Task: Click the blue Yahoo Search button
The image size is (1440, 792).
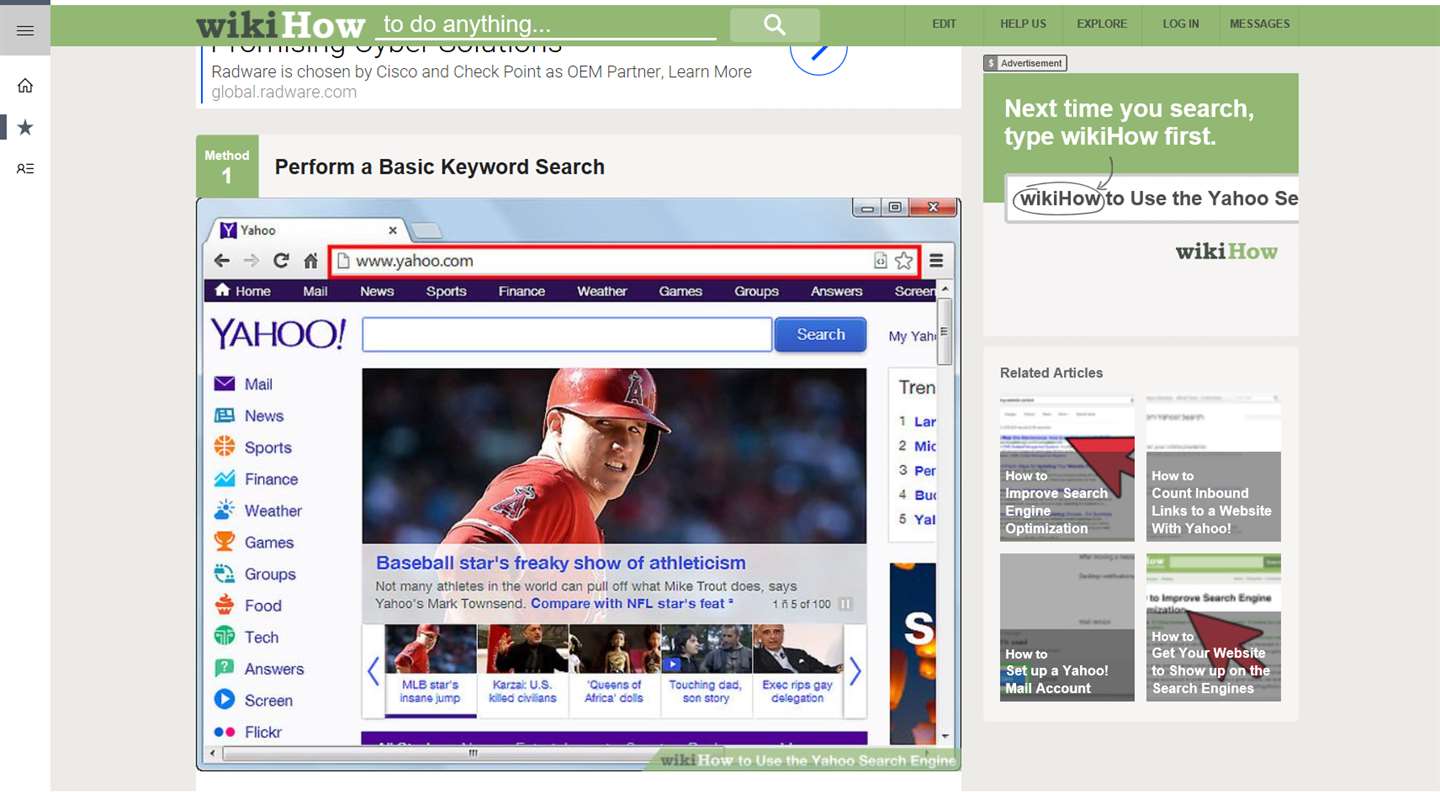Action: (x=821, y=335)
